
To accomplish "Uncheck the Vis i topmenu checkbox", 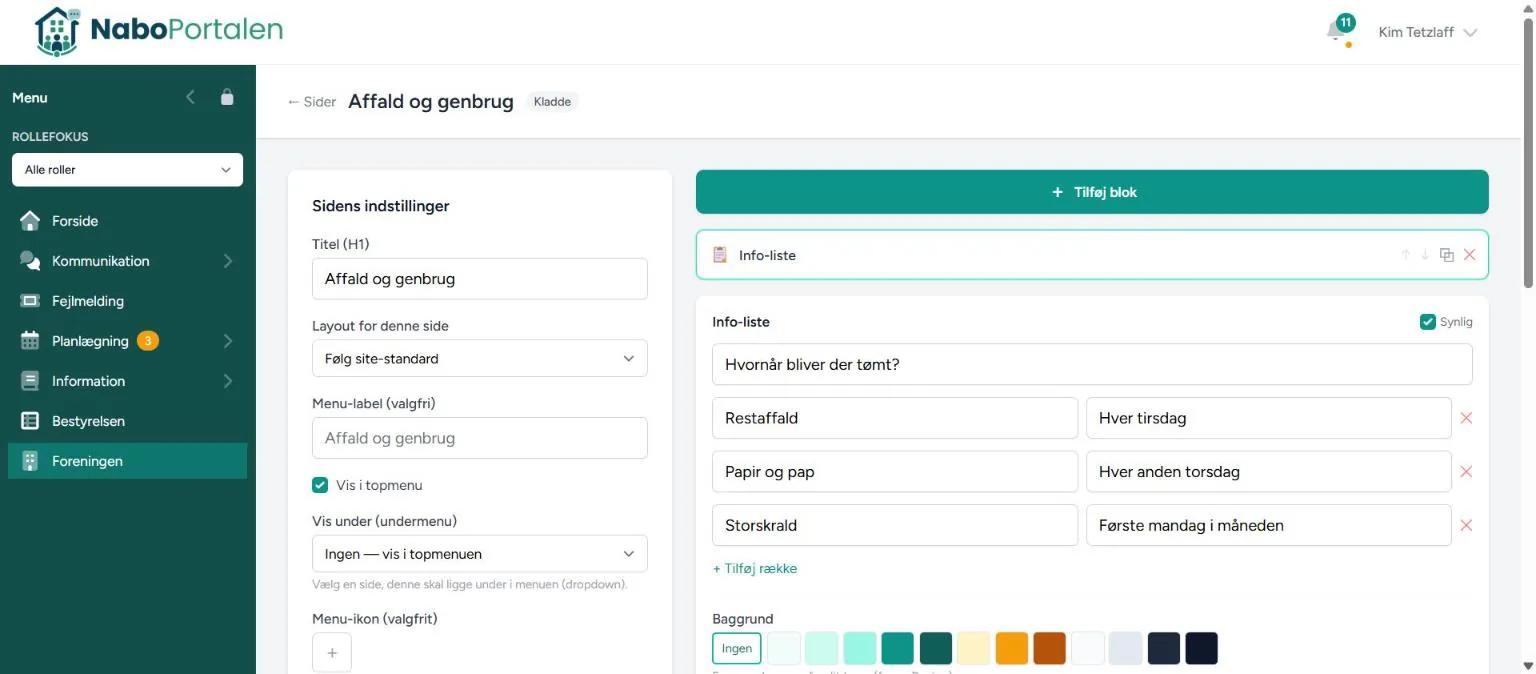I will (x=320, y=485).
